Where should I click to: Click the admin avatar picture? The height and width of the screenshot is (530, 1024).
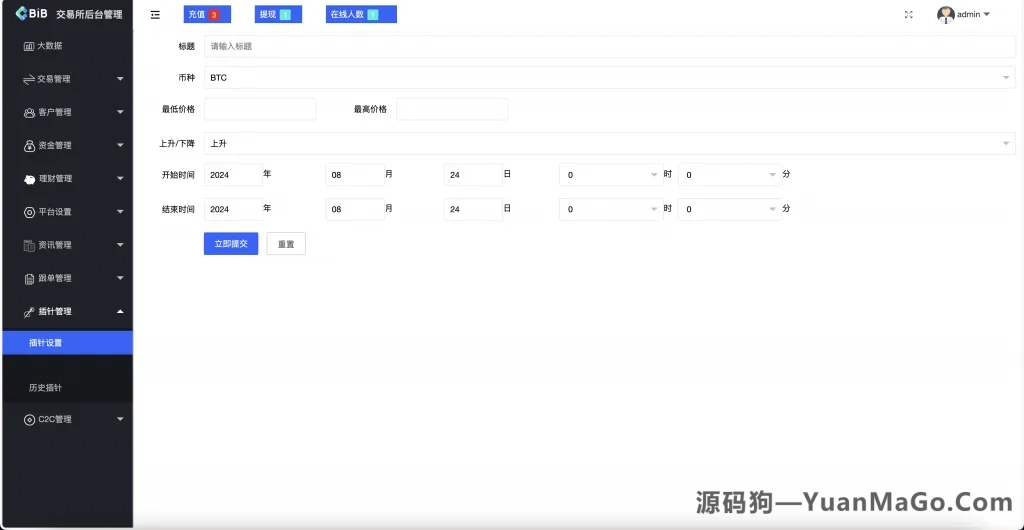(x=946, y=14)
